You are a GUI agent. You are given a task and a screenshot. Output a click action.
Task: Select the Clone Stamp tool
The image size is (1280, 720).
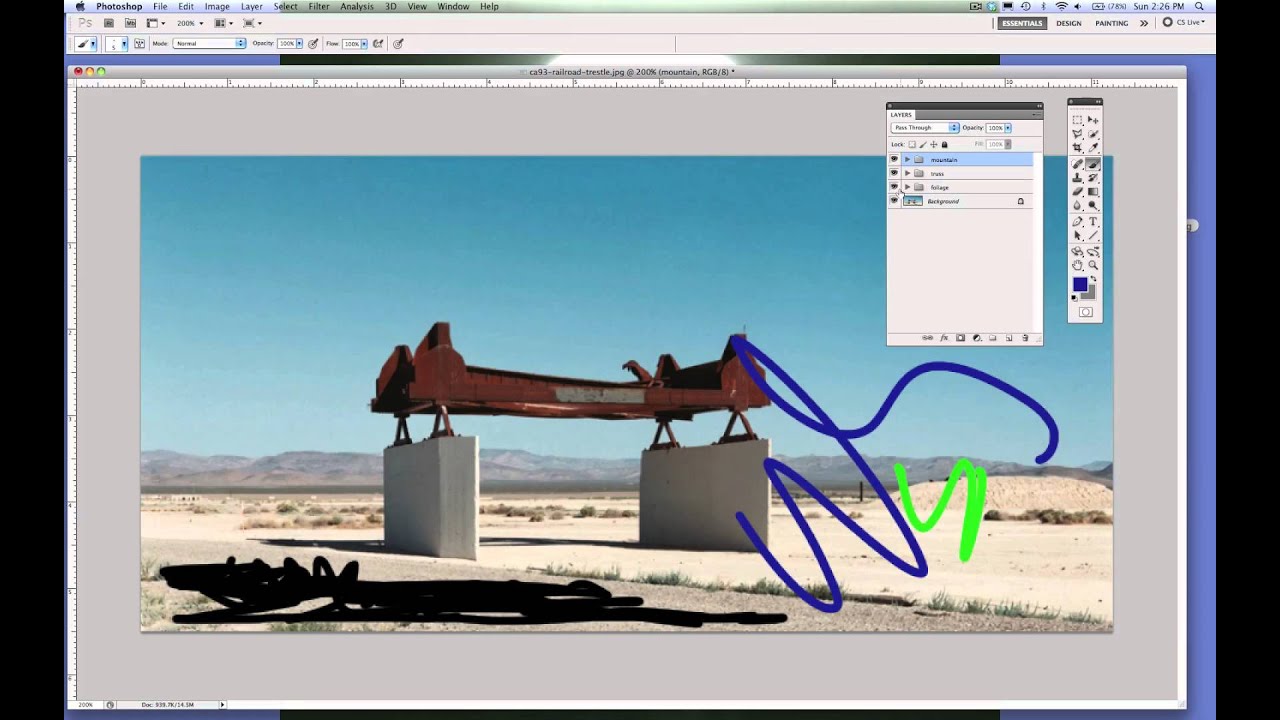click(1077, 178)
